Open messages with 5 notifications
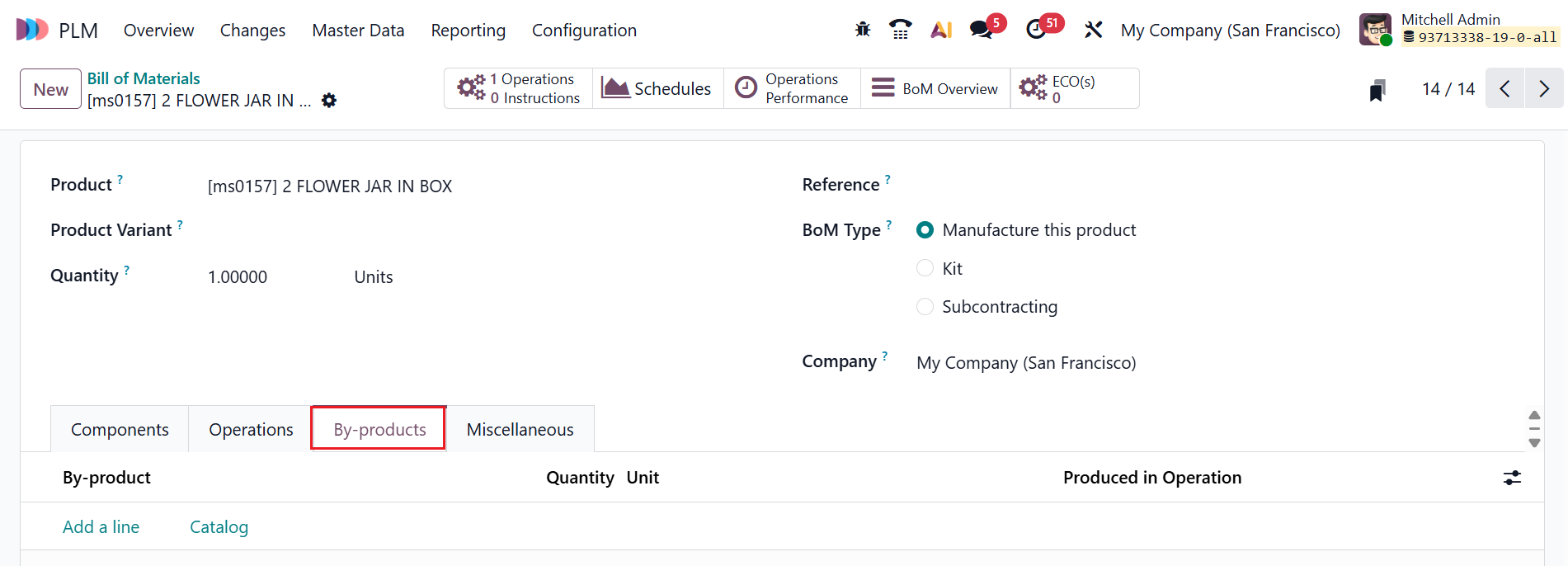Image resolution: width=1568 pixels, height=566 pixels. coord(981,30)
